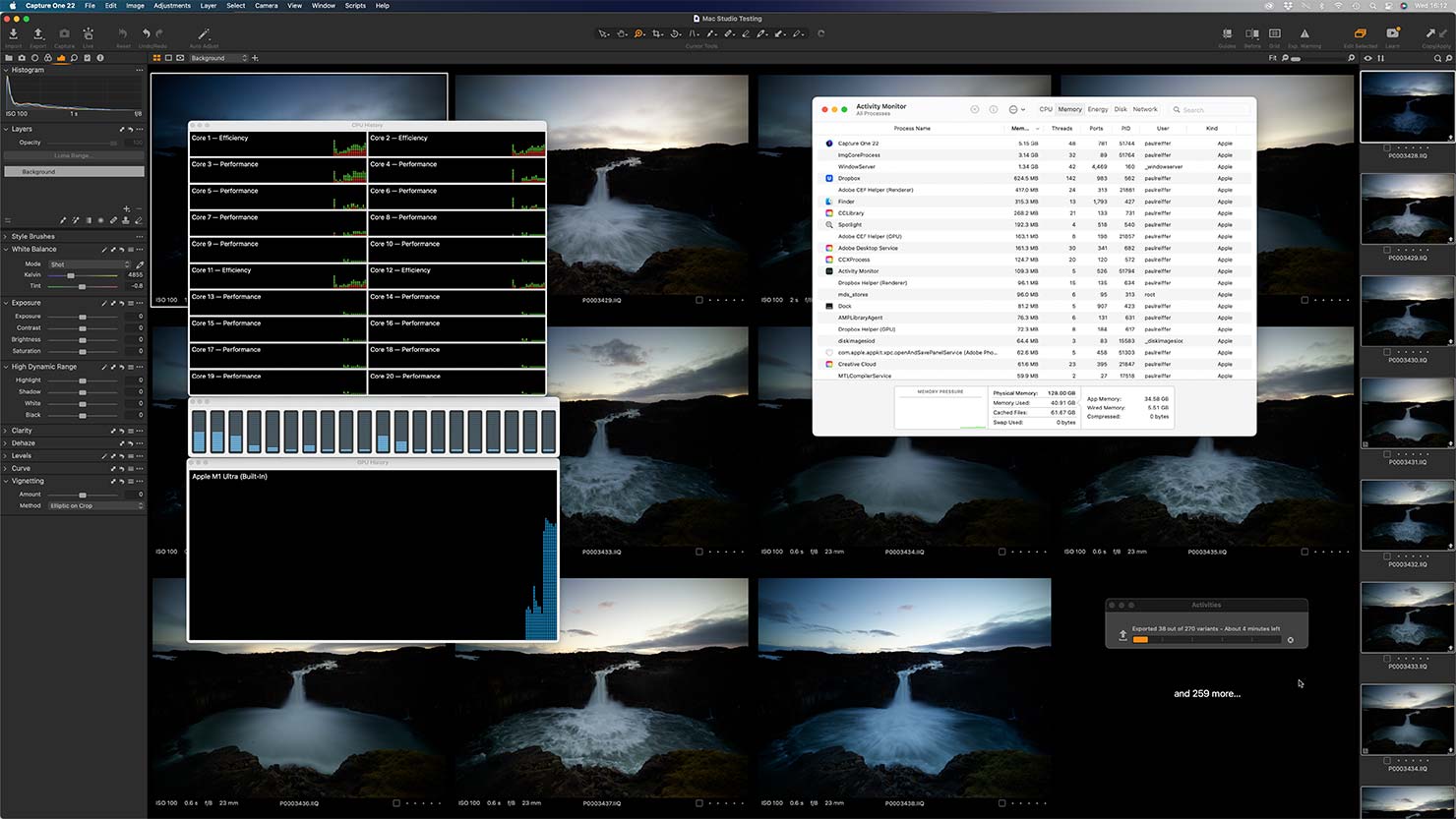Open the Adjustments menu

172,6
